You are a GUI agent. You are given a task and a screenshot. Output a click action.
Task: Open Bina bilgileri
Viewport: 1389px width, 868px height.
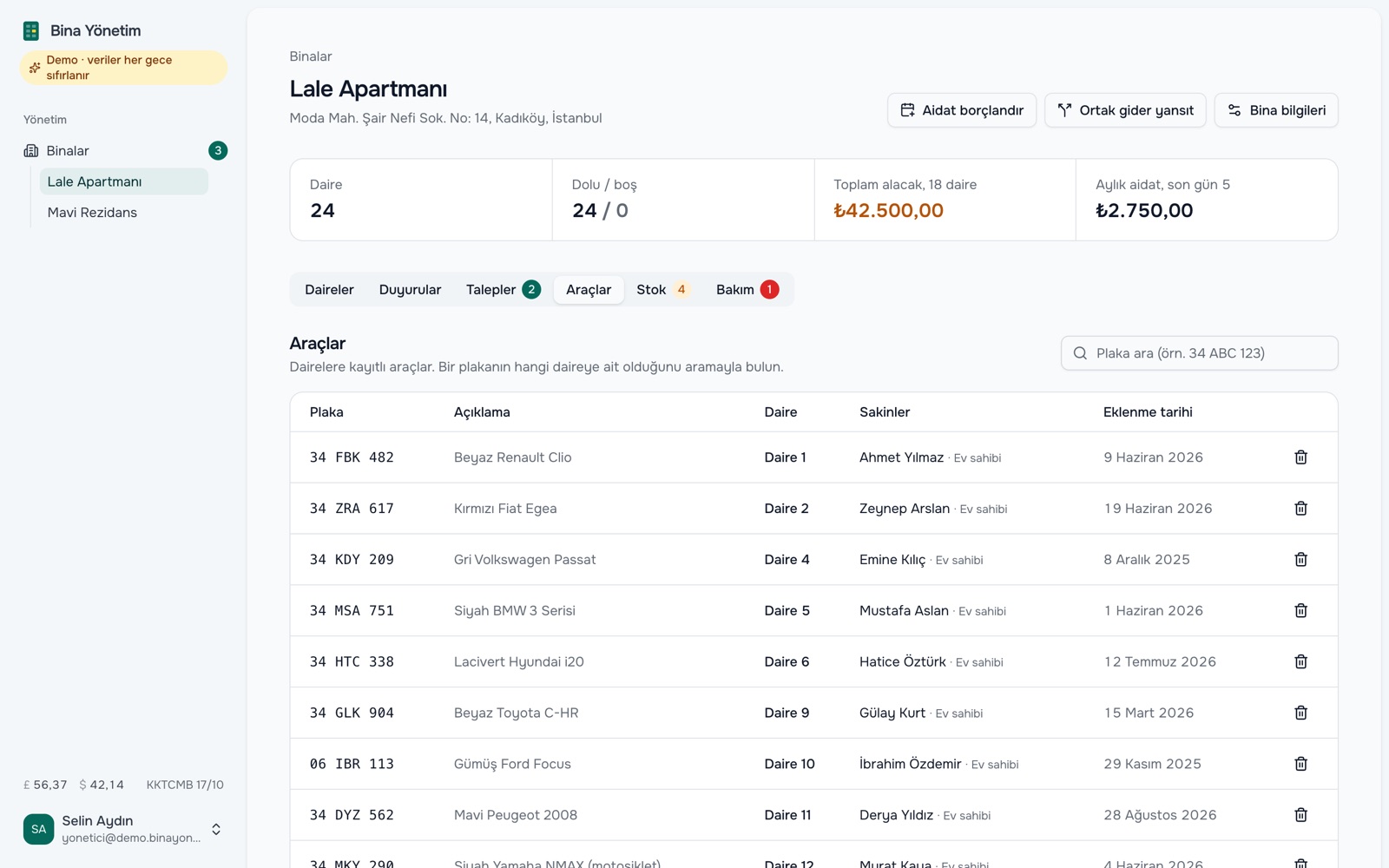coord(1276,110)
